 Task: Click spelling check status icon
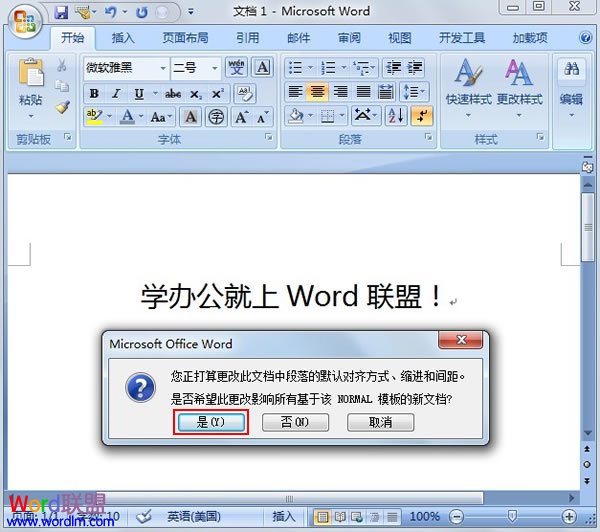point(144,516)
